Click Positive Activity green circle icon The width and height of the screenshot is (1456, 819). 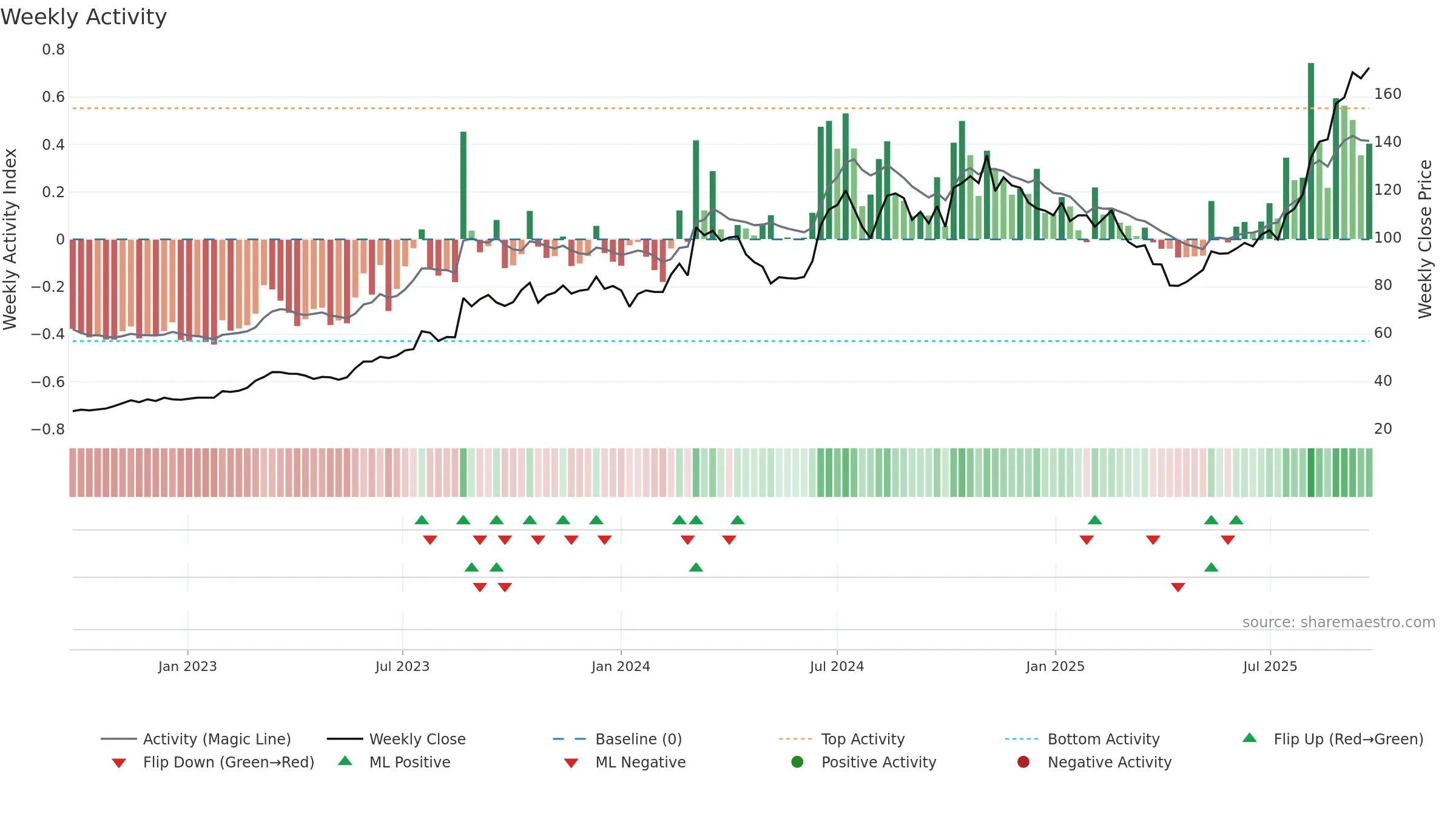pyautogui.click(x=797, y=761)
